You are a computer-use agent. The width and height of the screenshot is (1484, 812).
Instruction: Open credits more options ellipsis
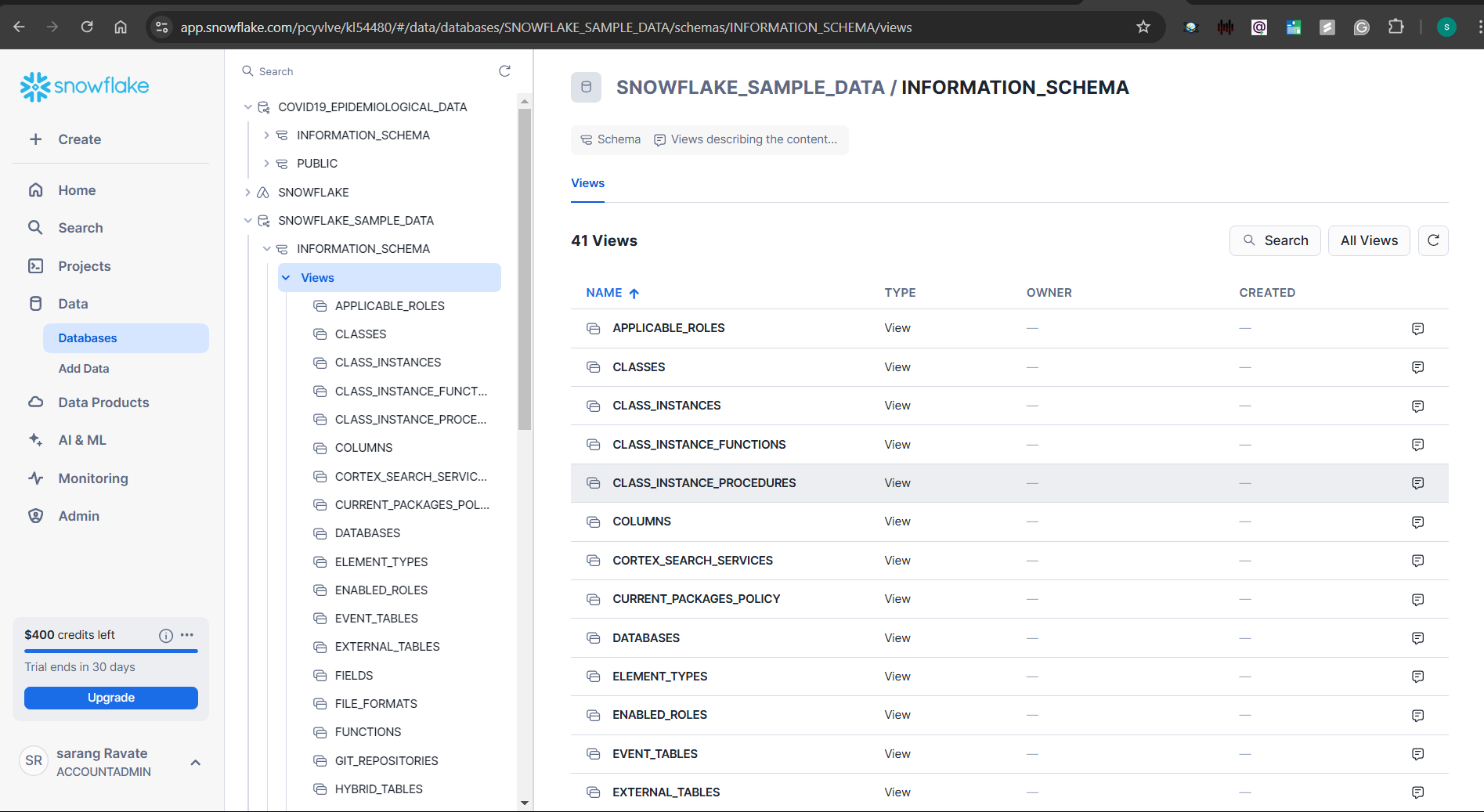coord(187,635)
